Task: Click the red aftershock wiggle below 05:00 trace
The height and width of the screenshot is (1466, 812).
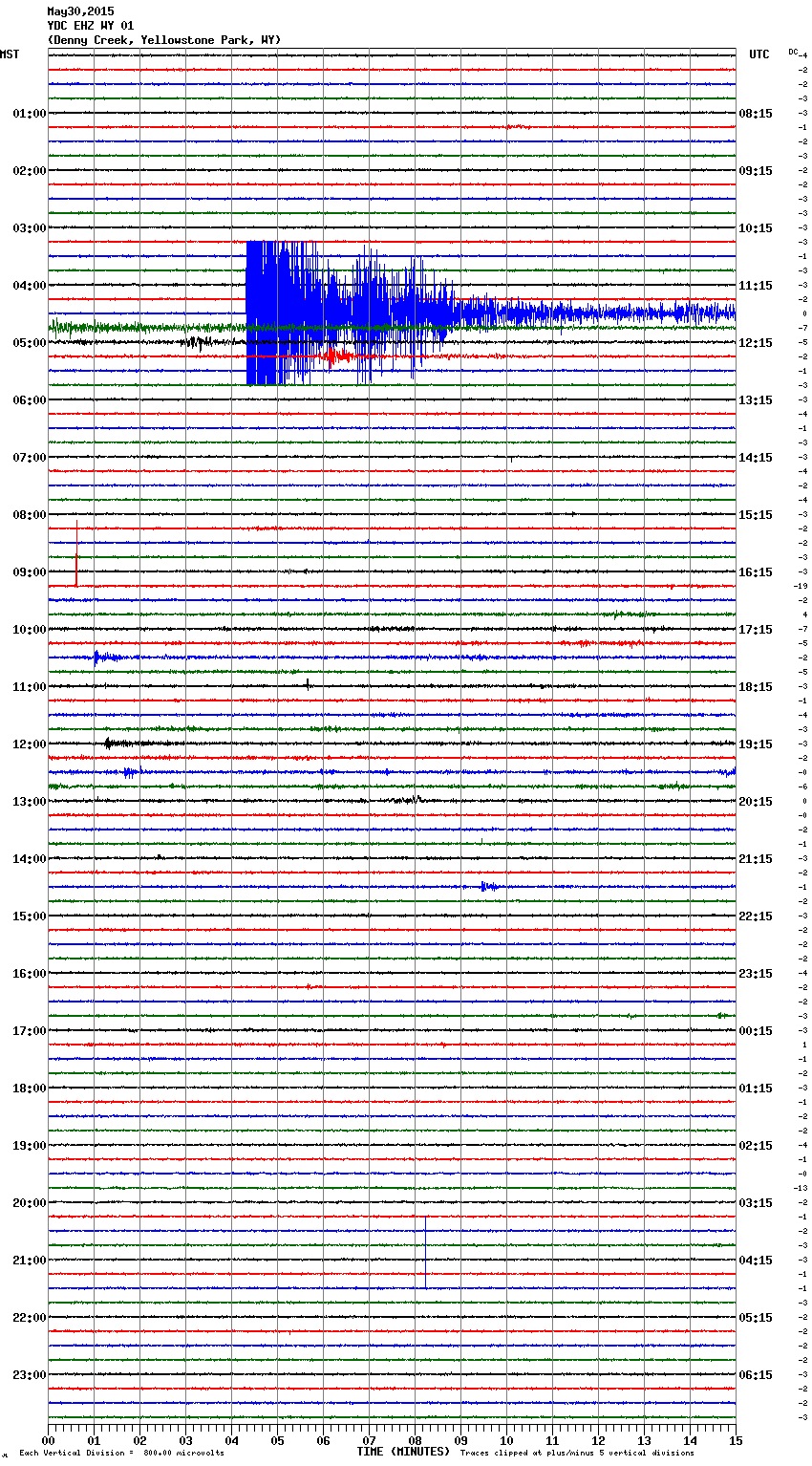Action: click(x=336, y=356)
